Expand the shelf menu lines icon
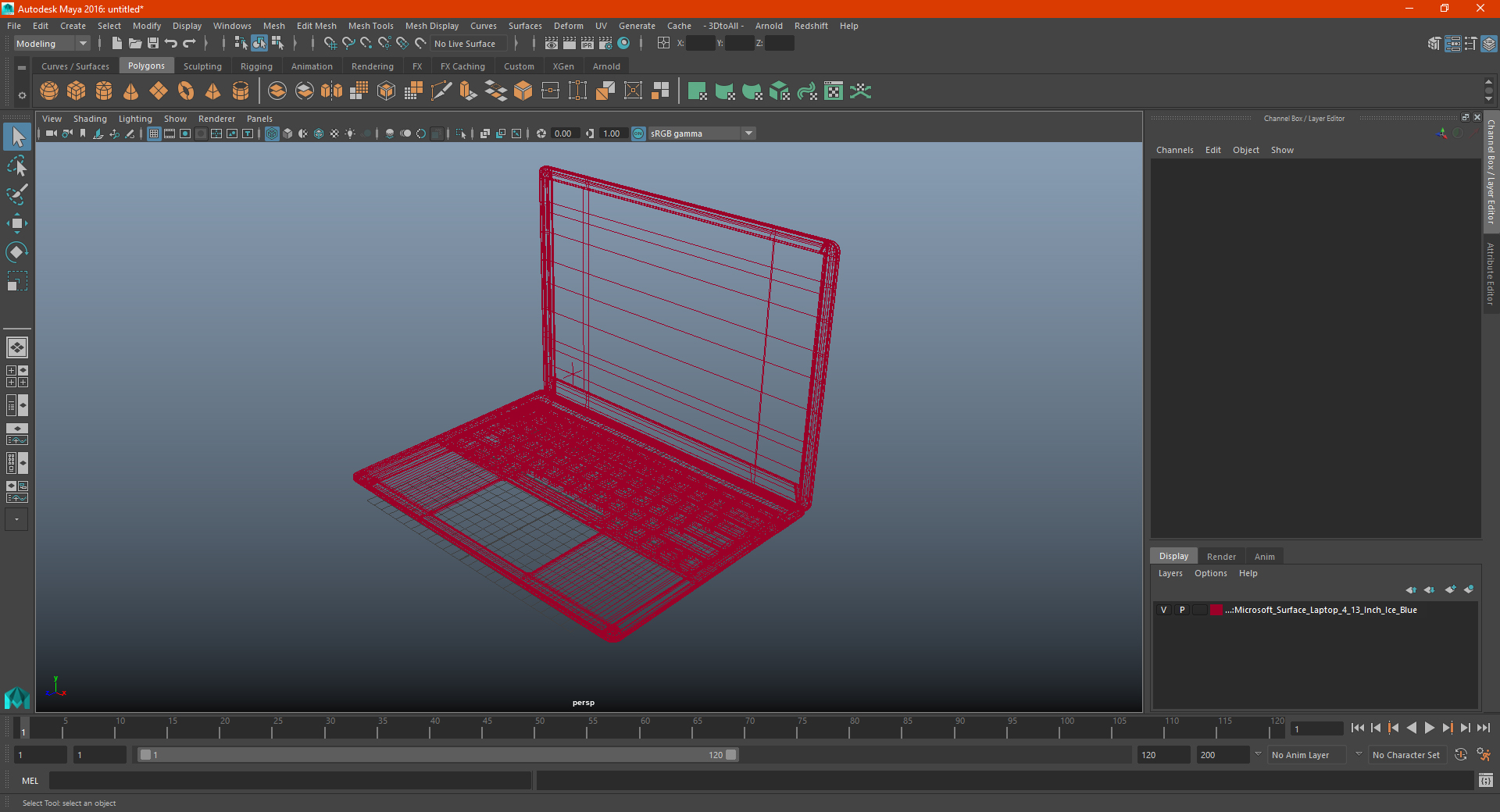This screenshot has height=812, width=1500. coord(22,68)
